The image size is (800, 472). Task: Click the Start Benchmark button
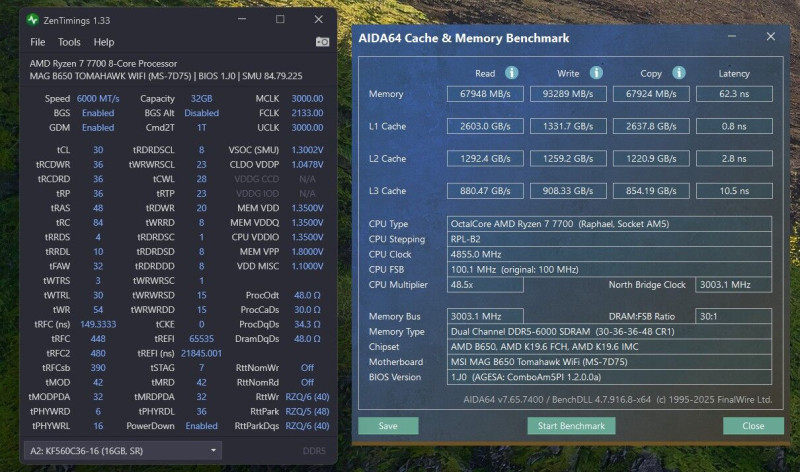[571, 426]
